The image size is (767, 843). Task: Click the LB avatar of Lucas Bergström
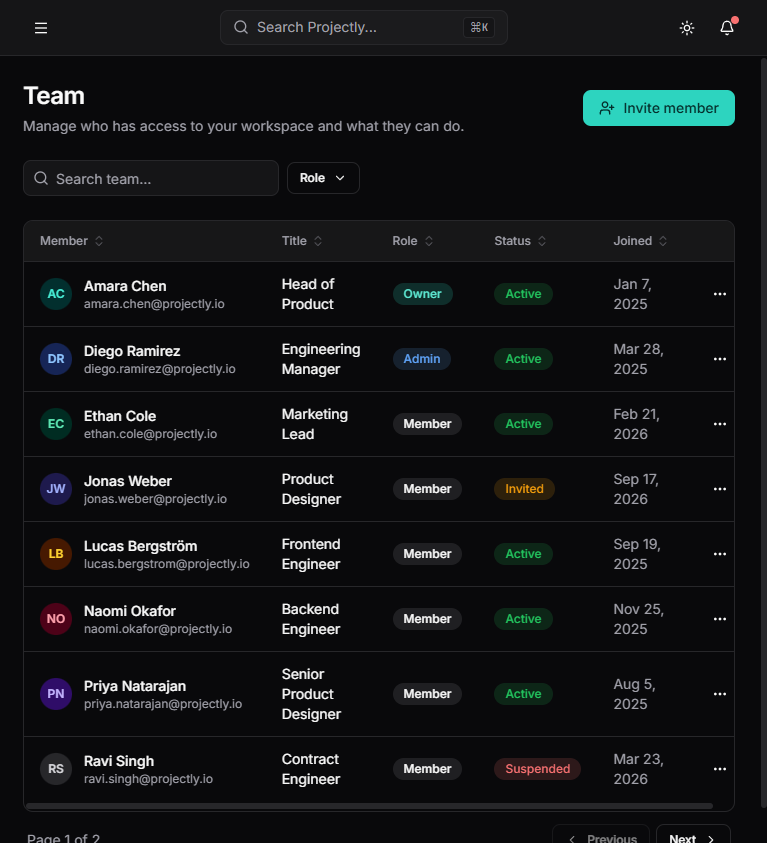point(56,554)
